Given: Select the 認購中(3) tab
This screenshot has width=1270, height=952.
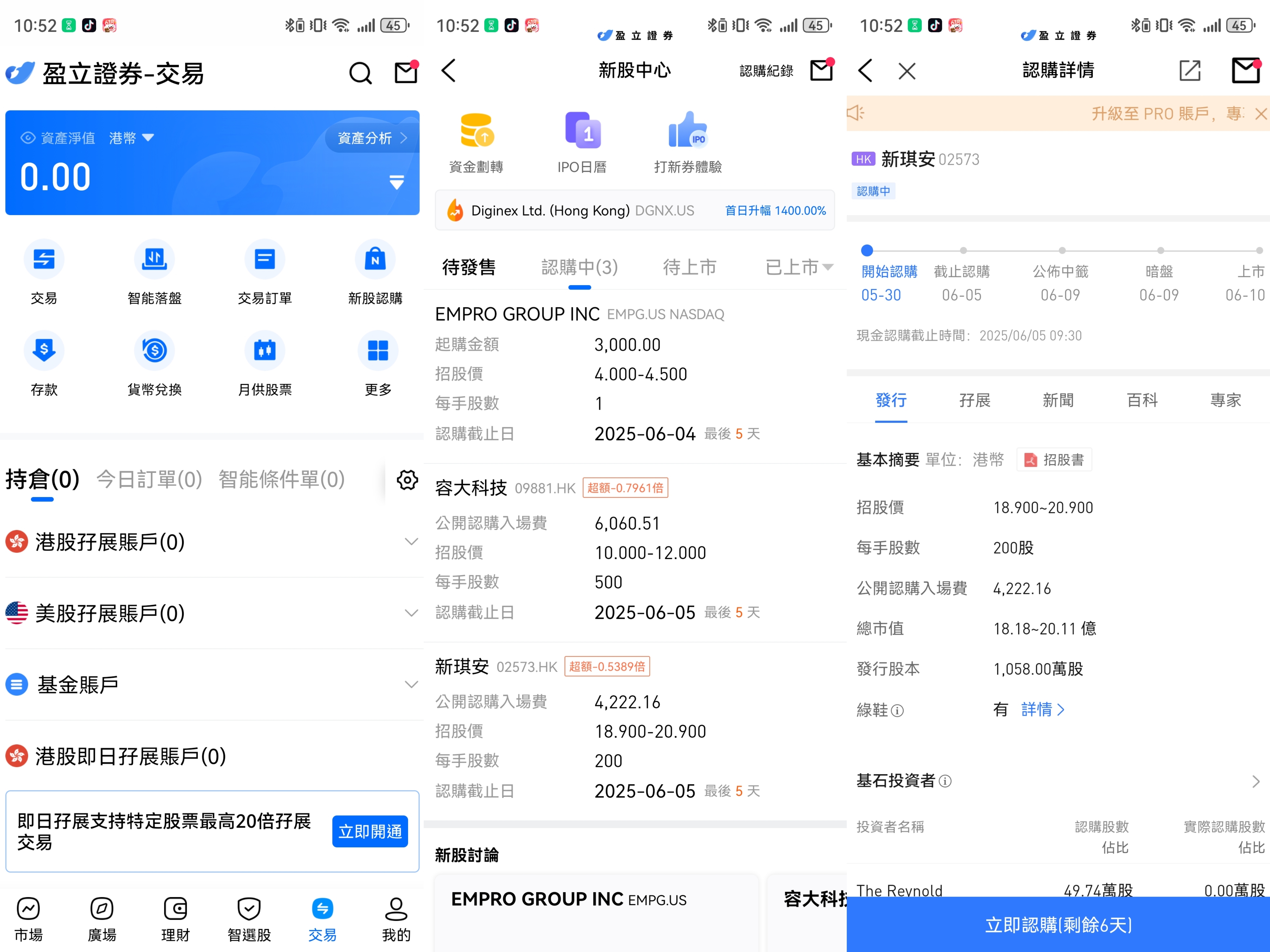Looking at the screenshot, I should coord(580,267).
